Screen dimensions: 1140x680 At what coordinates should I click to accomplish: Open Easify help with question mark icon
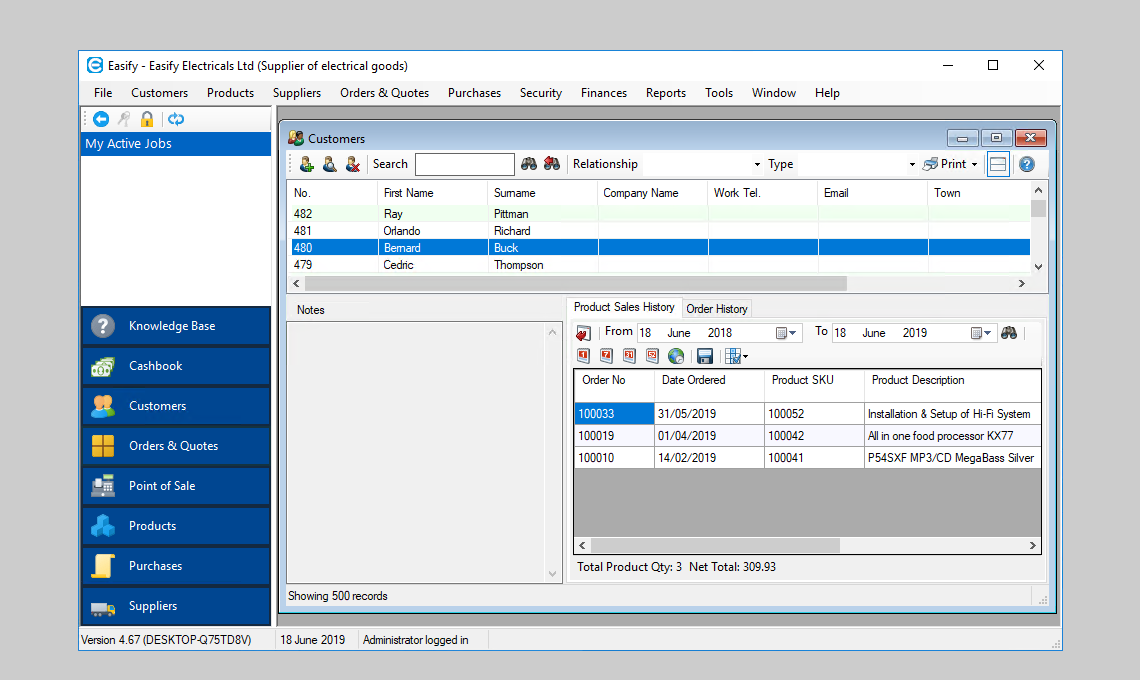(x=1029, y=163)
